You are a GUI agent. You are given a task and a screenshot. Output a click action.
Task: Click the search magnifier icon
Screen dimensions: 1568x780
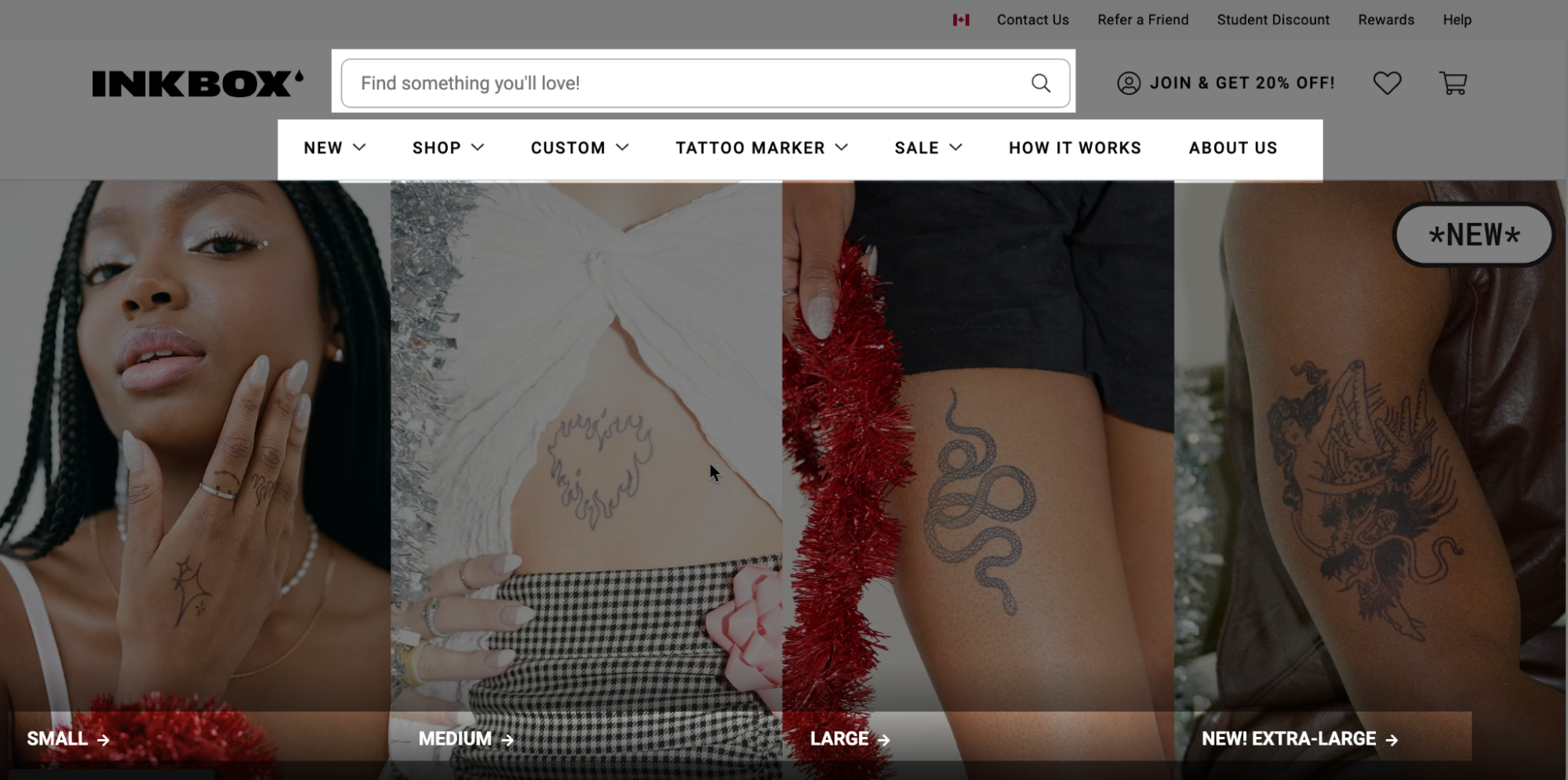[1040, 83]
